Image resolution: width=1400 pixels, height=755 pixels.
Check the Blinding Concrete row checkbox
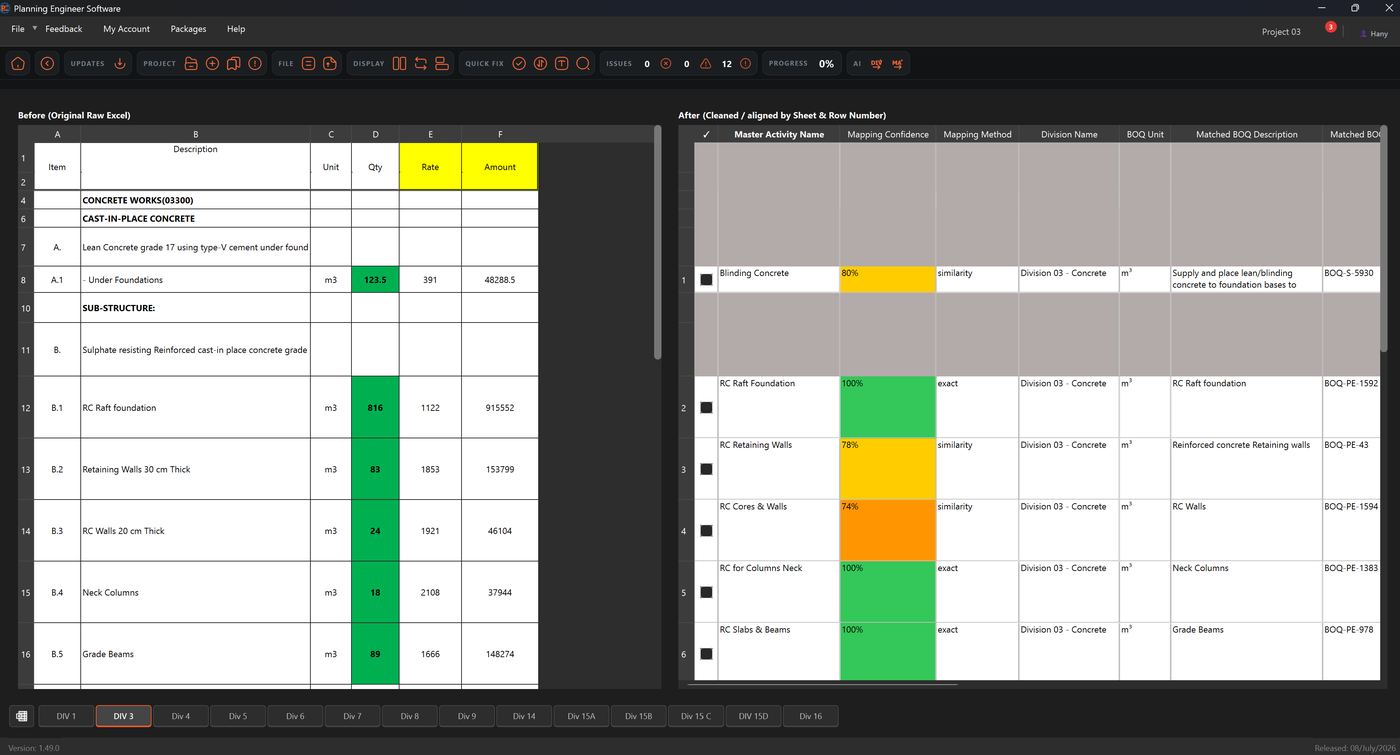tap(706, 280)
